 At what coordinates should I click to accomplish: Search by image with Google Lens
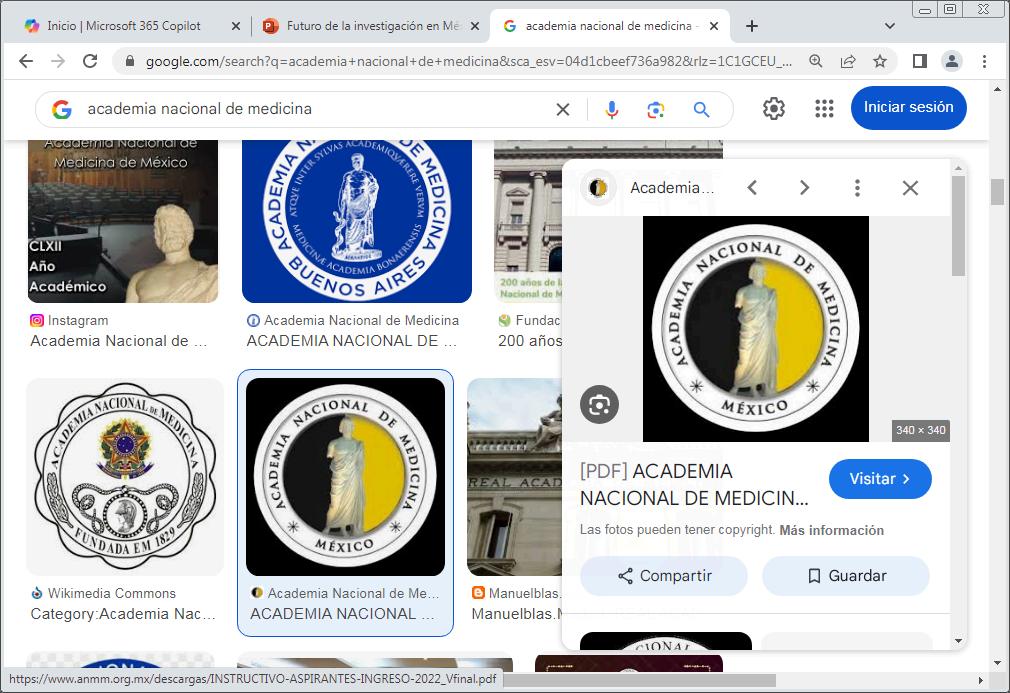coord(656,109)
